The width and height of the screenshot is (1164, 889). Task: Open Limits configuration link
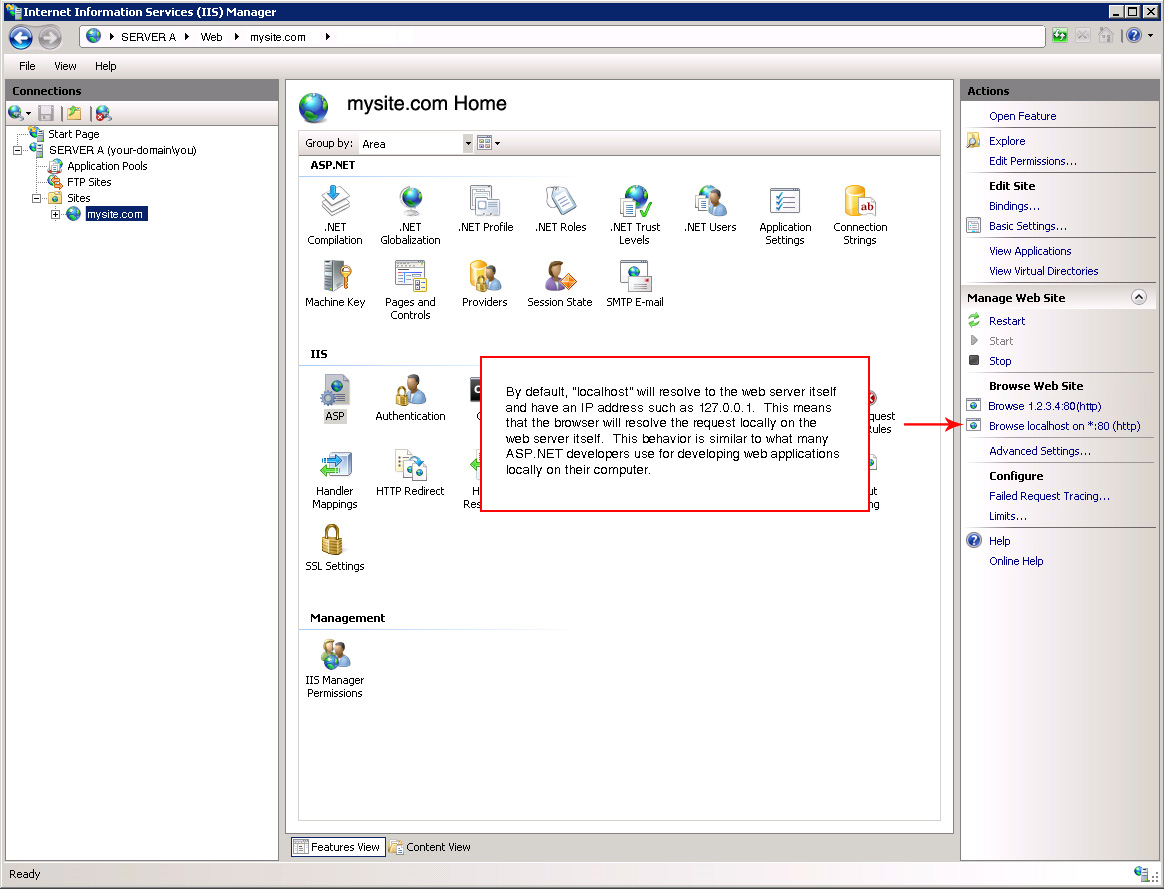[1007, 516]
